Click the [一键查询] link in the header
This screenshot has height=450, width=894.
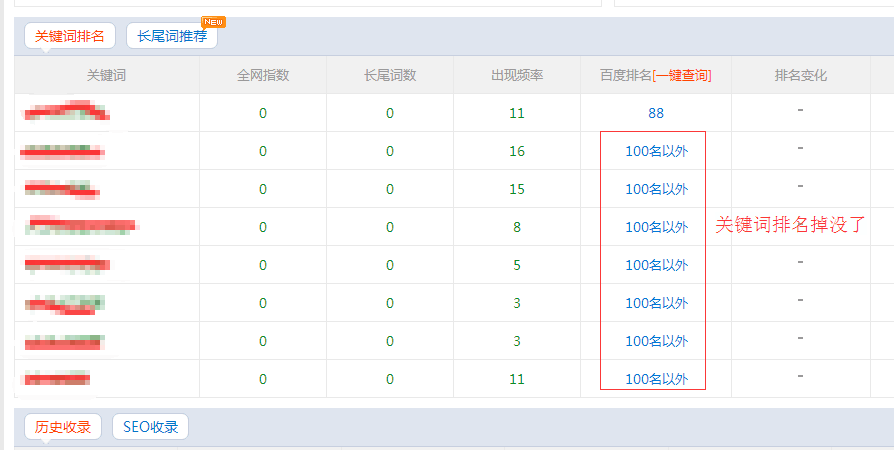point(682,75)
